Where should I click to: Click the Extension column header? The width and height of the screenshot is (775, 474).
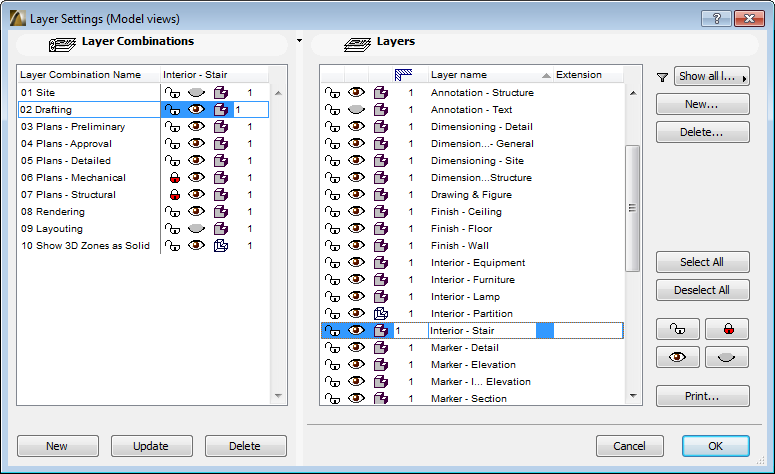588,75
